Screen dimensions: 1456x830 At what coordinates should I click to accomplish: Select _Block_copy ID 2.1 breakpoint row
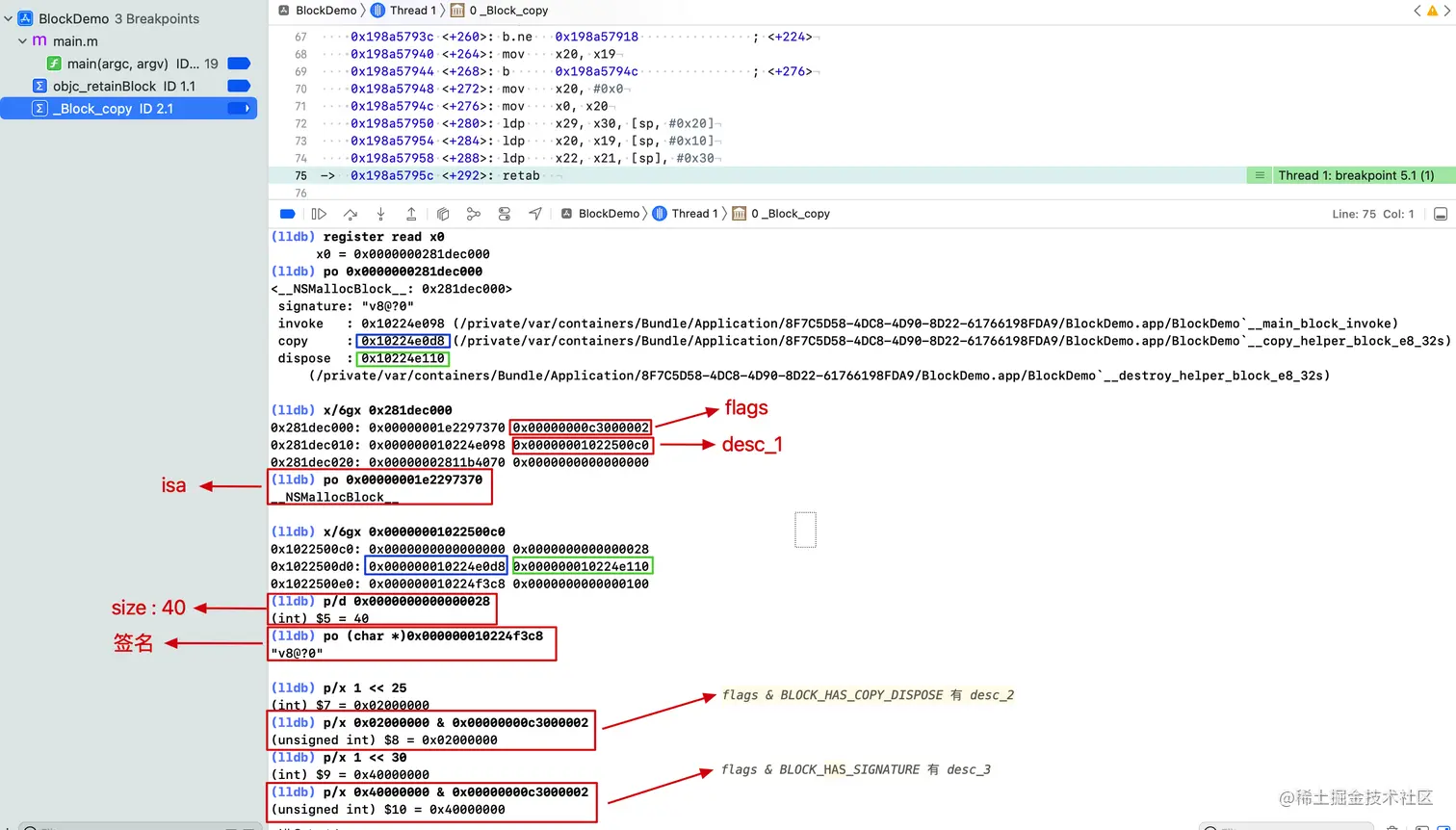(x=129, y=108)
